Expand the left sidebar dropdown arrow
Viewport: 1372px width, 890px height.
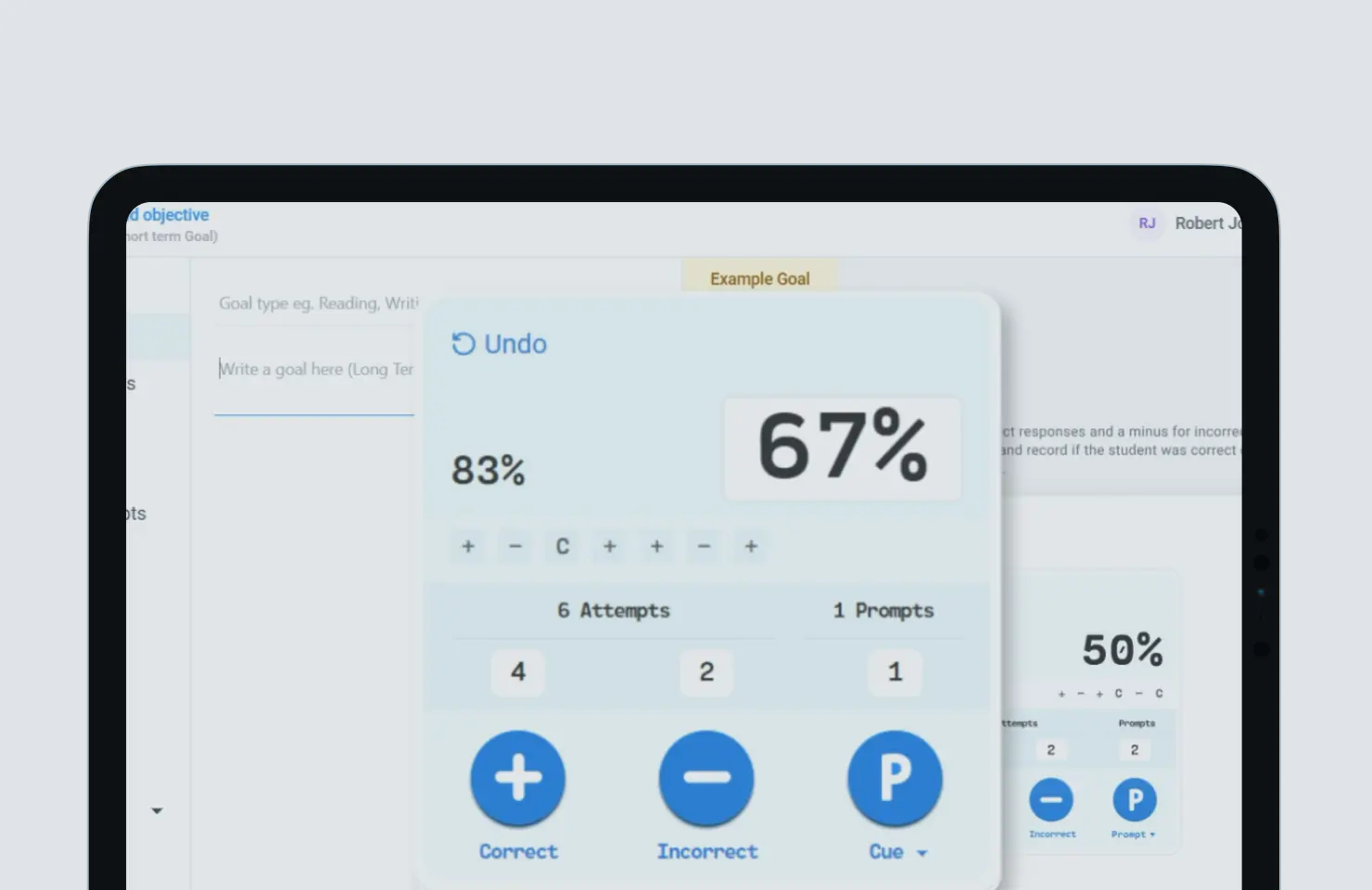(157, 810)
